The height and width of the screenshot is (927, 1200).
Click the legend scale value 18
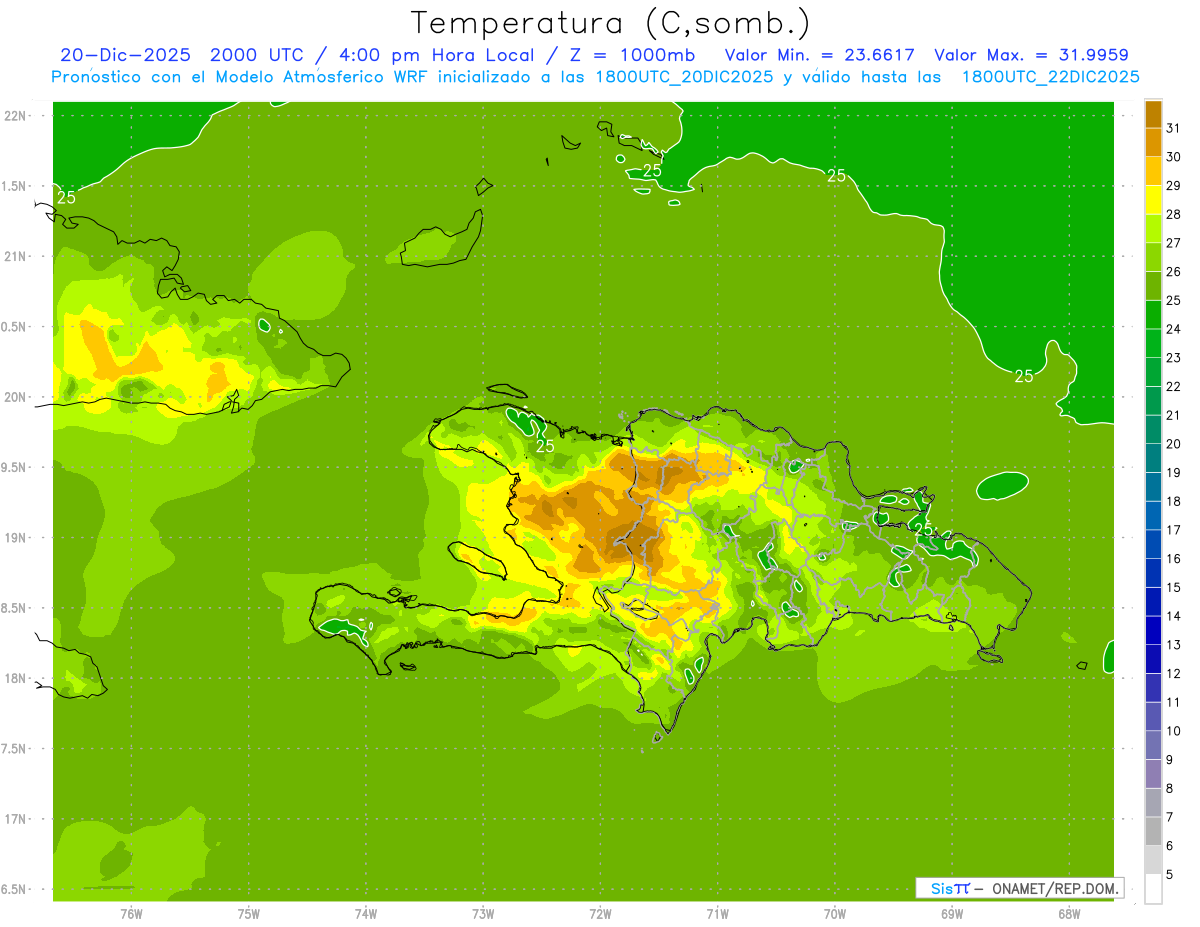1174,501
